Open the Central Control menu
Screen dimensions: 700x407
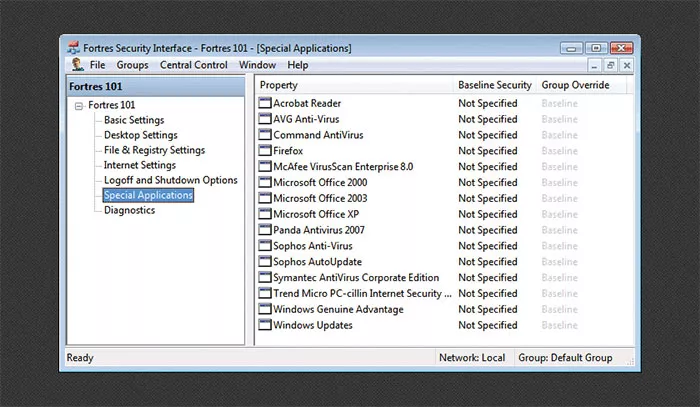pyautogui.click(x=194, y=65)
